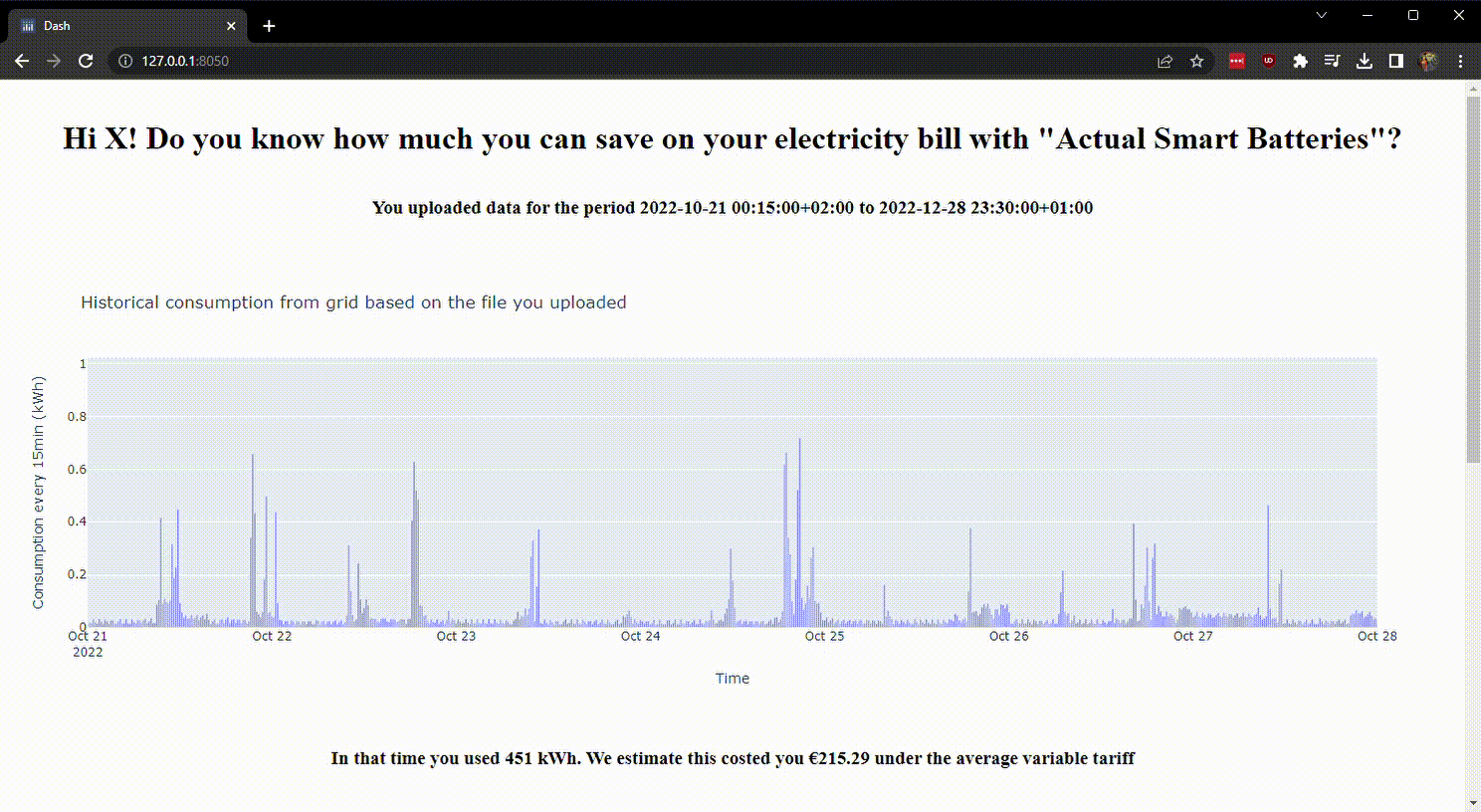Open site information icon beside the URL
The width and height of the screenshot is (1481, 812).
[x=125, y=61]
